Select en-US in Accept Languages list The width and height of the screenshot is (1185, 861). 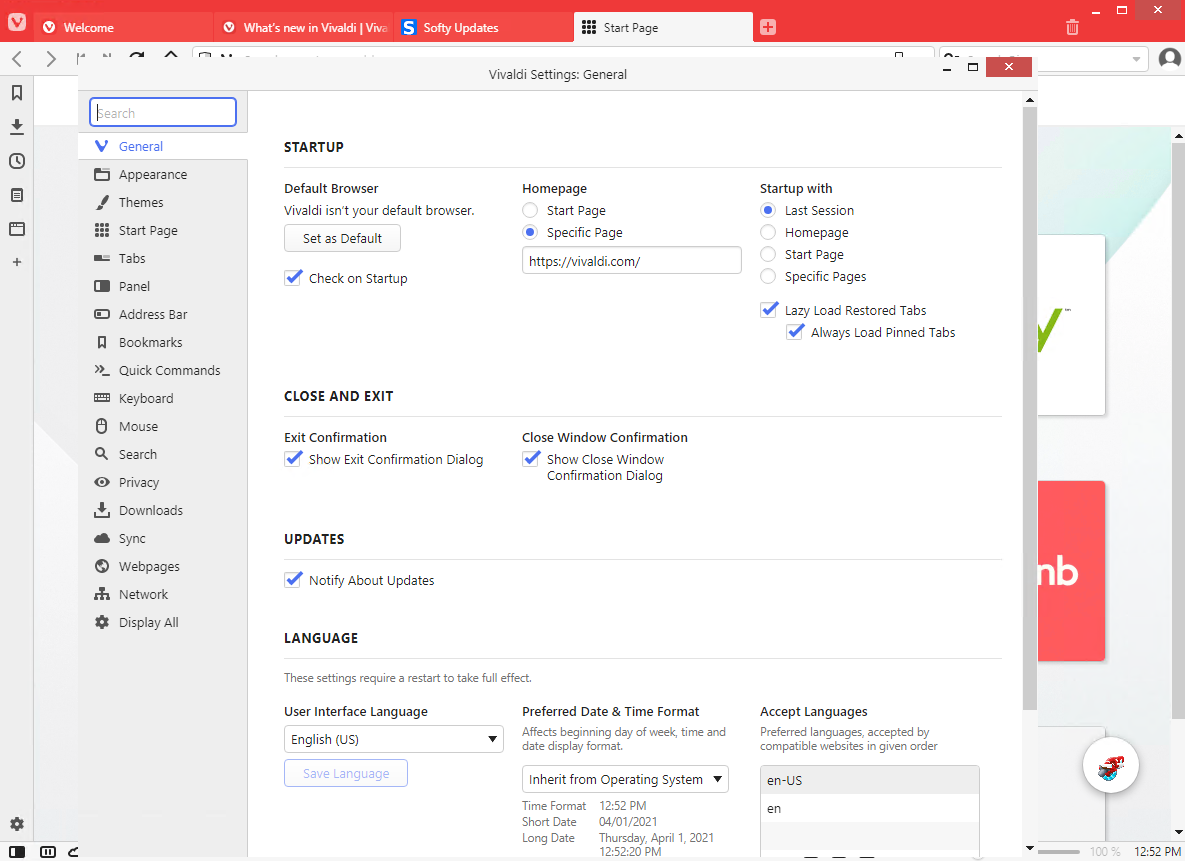[870, 780]
